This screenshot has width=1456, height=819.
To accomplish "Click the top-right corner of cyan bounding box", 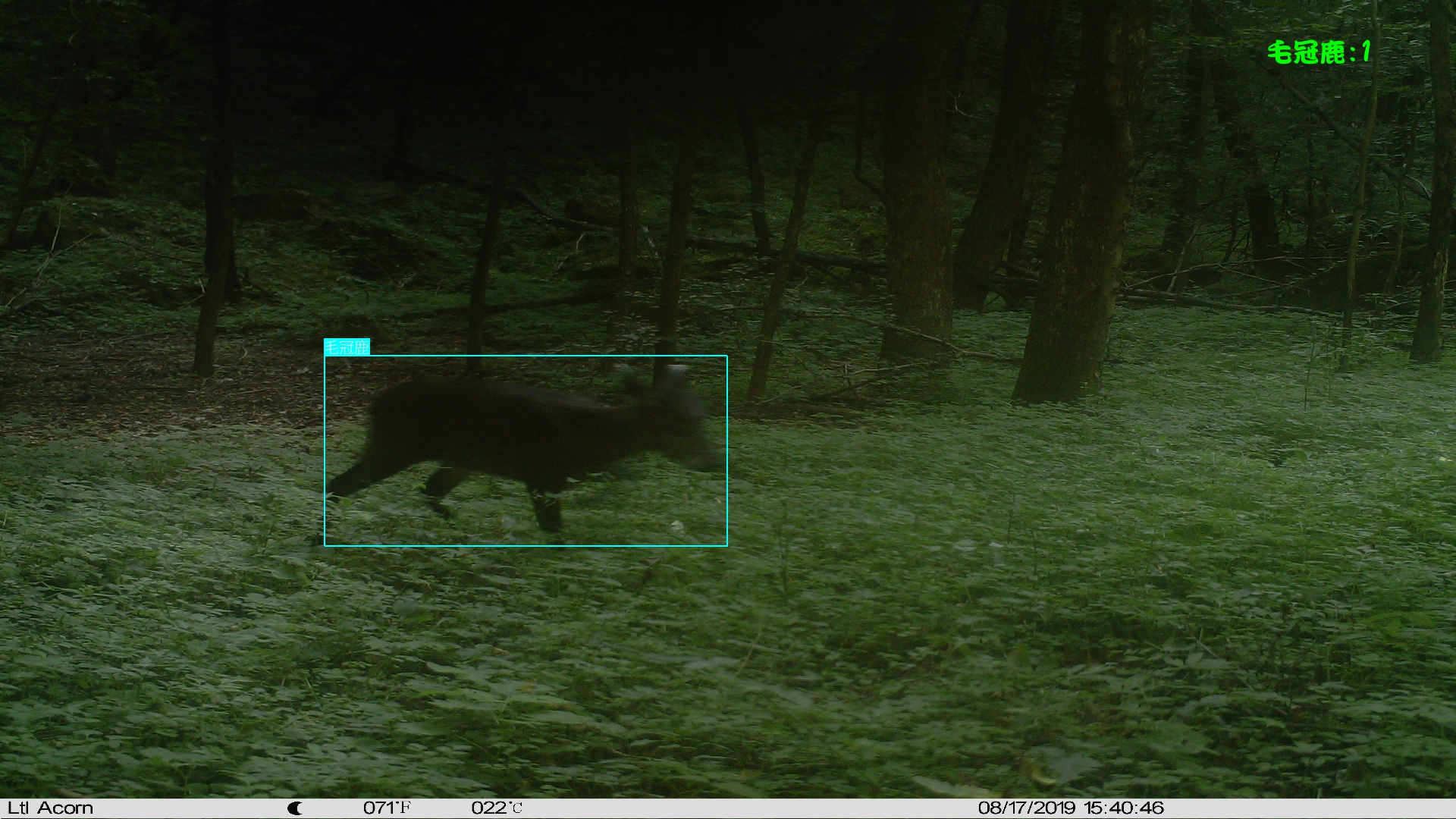I will [726, 356].
